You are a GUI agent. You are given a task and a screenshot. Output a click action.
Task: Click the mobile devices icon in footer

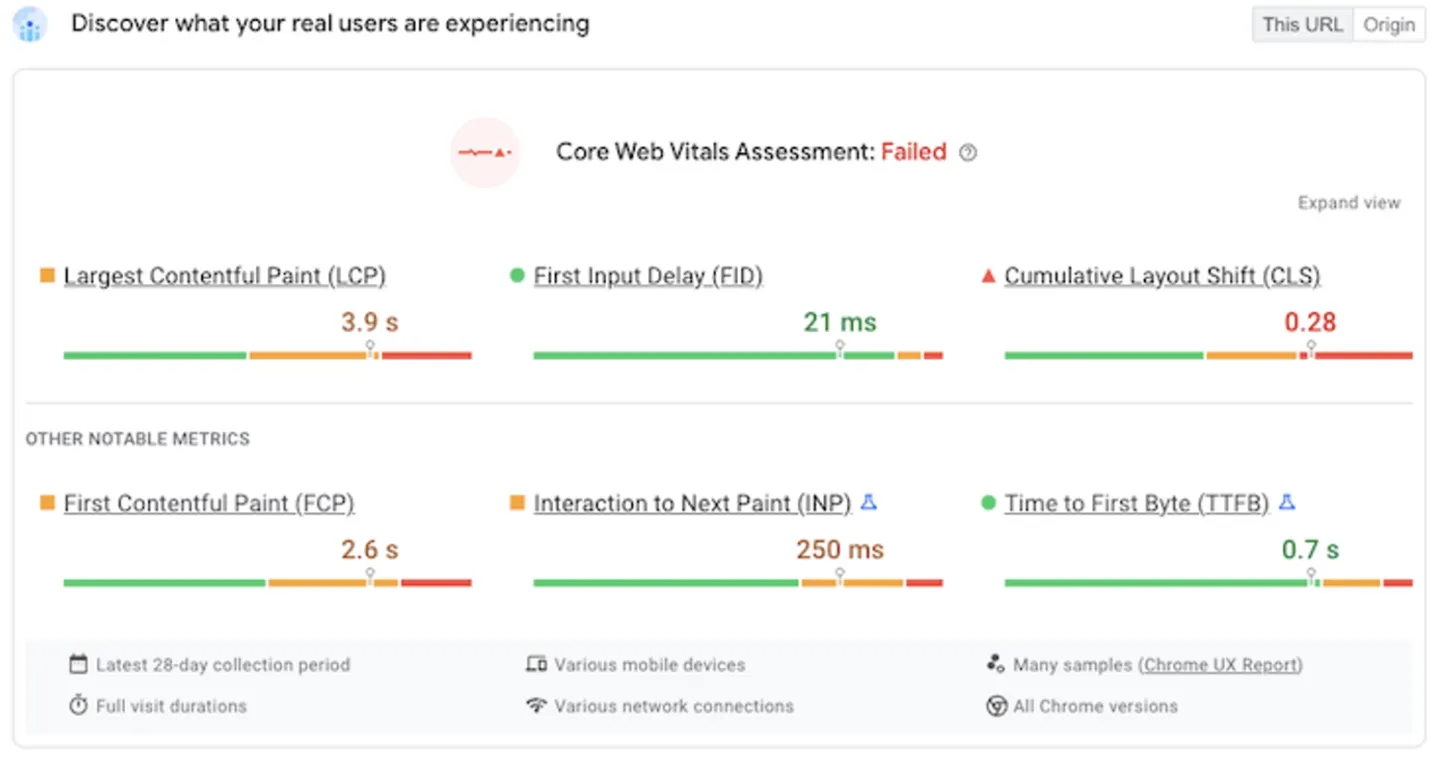(x=536, y=664)
